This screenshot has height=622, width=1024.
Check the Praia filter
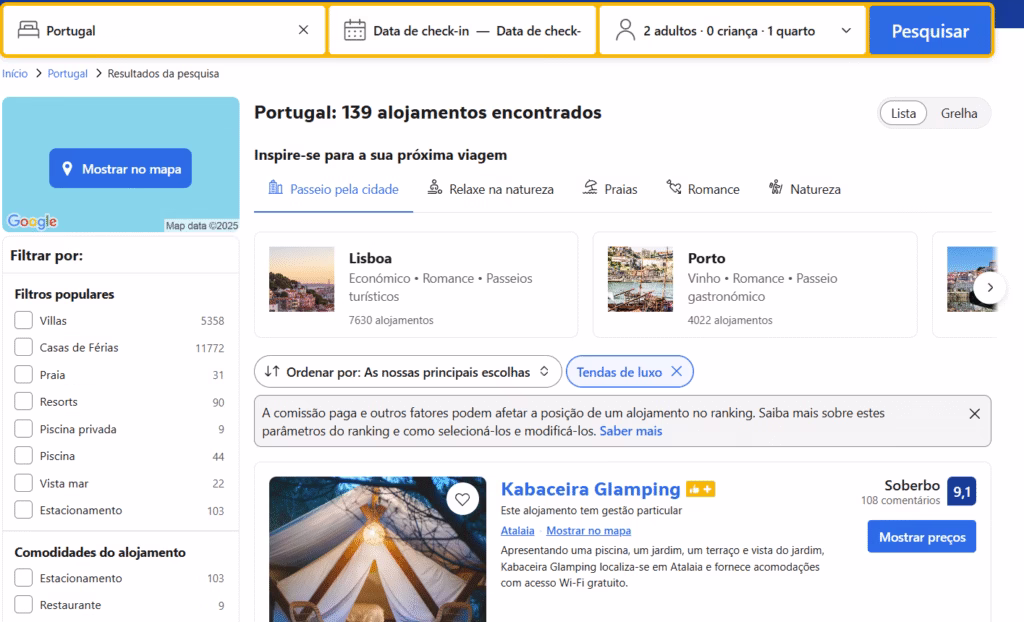point(24,374)
